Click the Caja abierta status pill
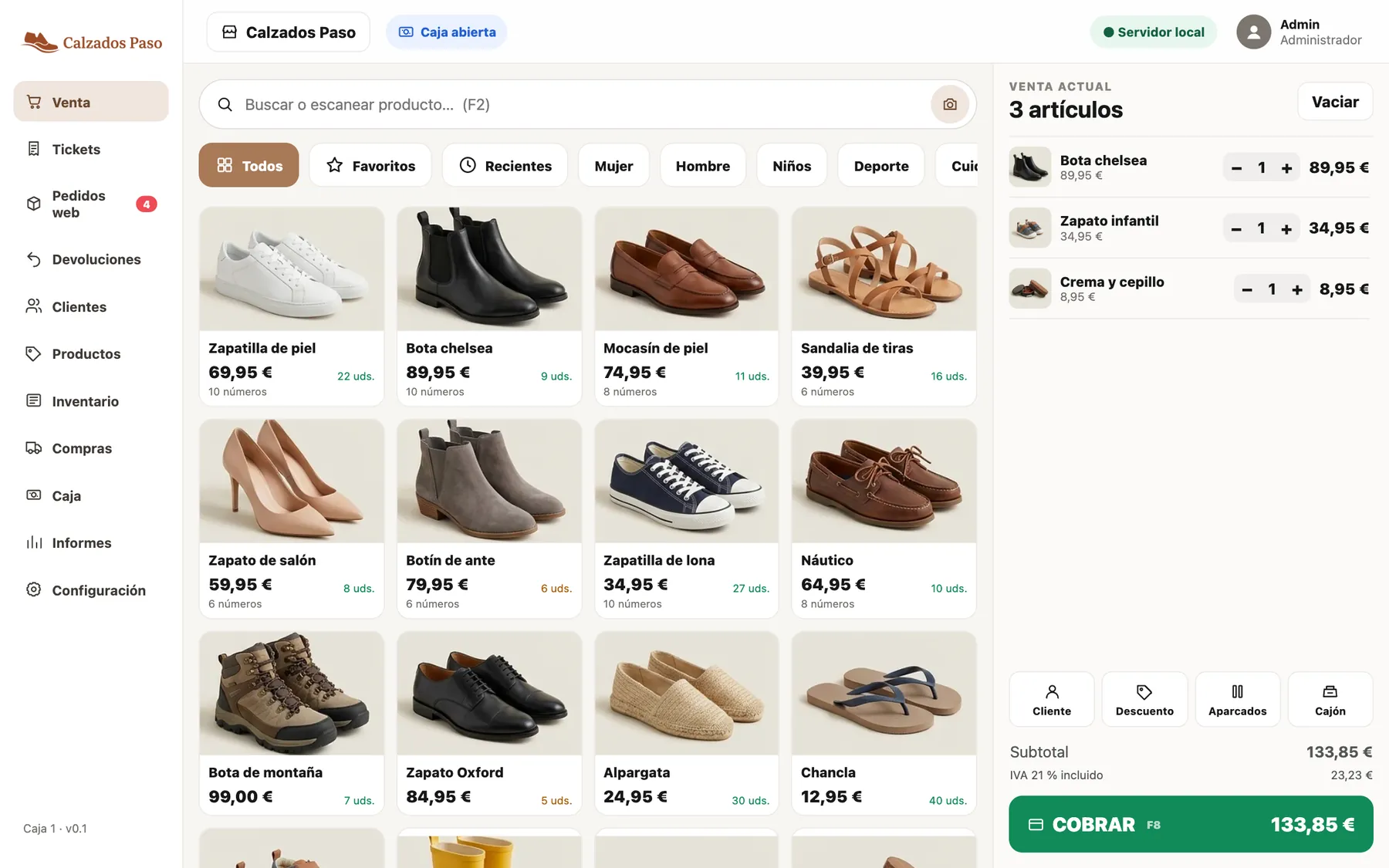Image resolution: width=1389 pixels, height=868 pixels. coord(447,32)
